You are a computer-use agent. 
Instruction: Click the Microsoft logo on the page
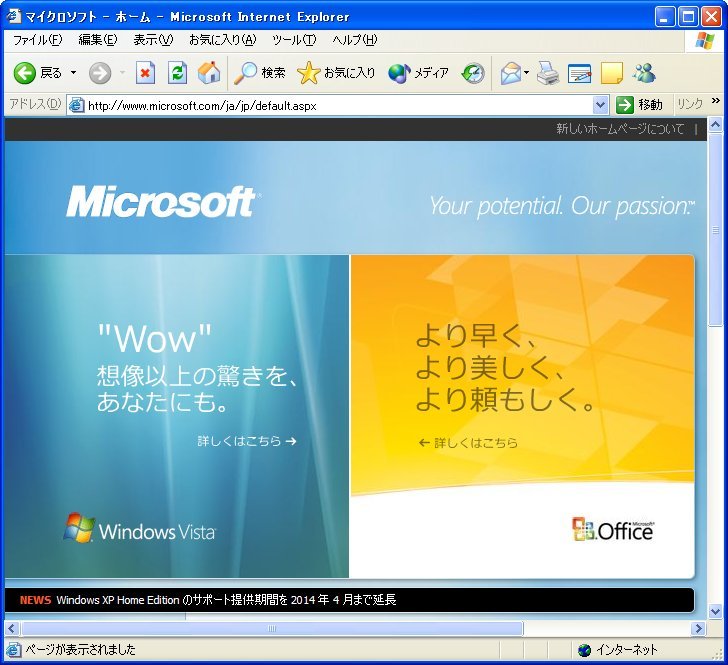pyautogui.click(x=163, y=202)
